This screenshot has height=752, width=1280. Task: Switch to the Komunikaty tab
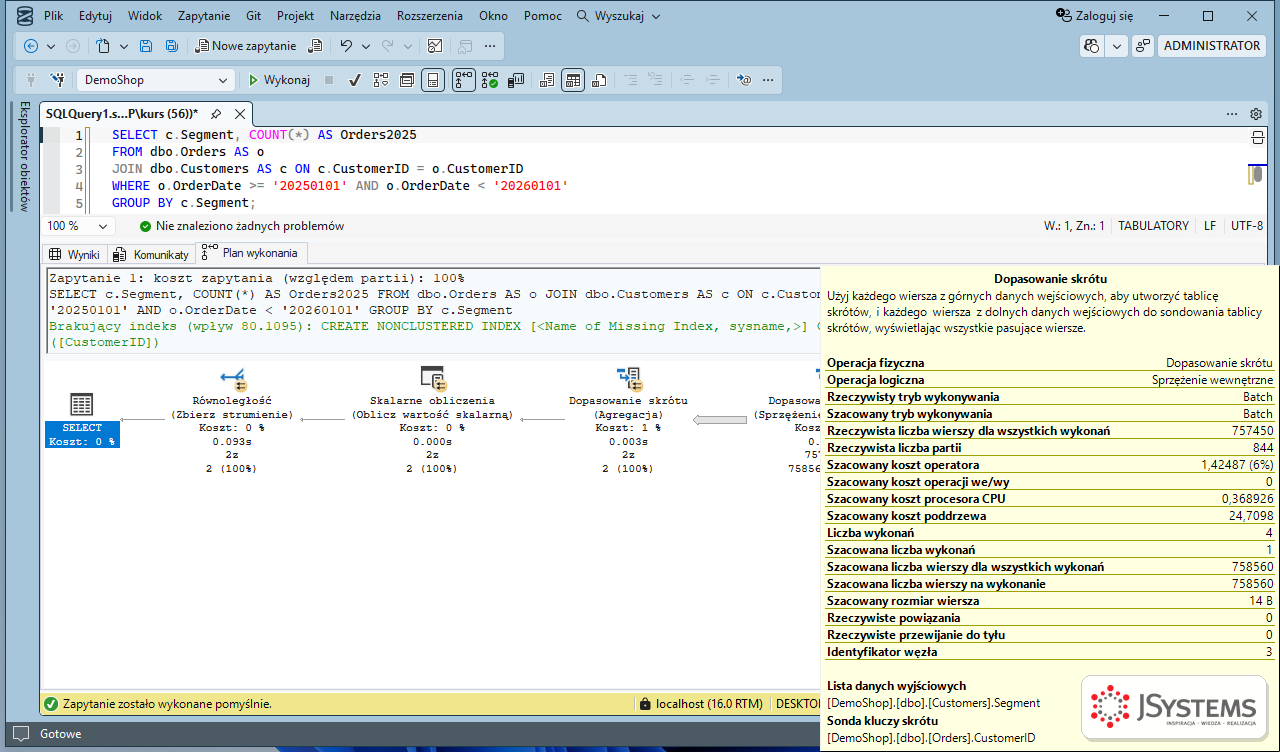click(x=152, y=254)
